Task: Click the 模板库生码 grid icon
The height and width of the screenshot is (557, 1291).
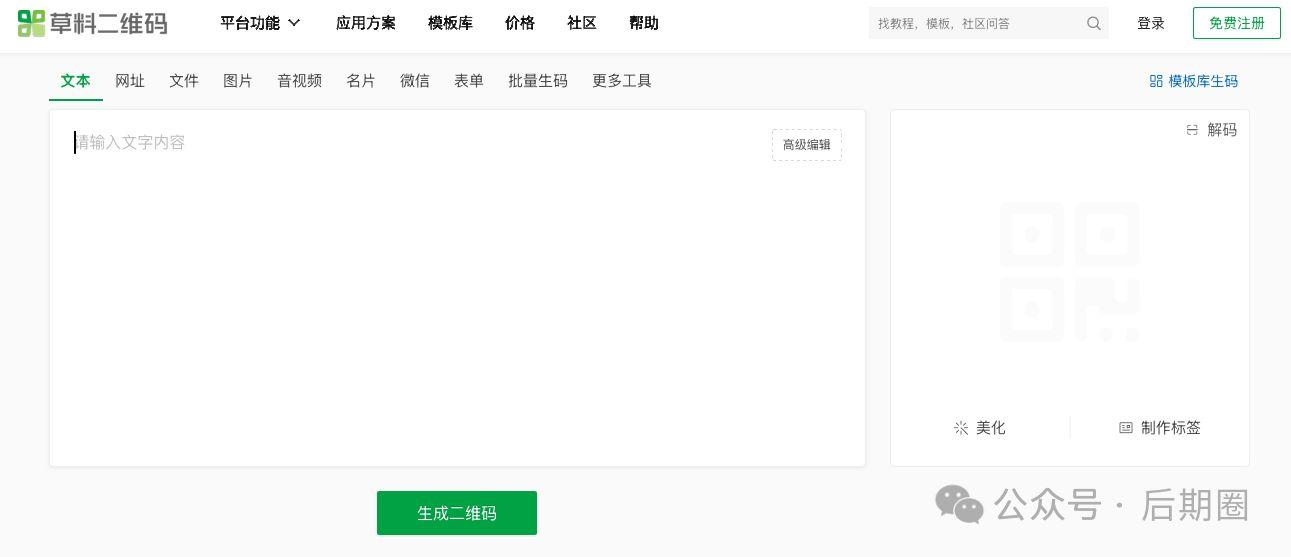Action: pyautogui.click(x=1156, y=81)
